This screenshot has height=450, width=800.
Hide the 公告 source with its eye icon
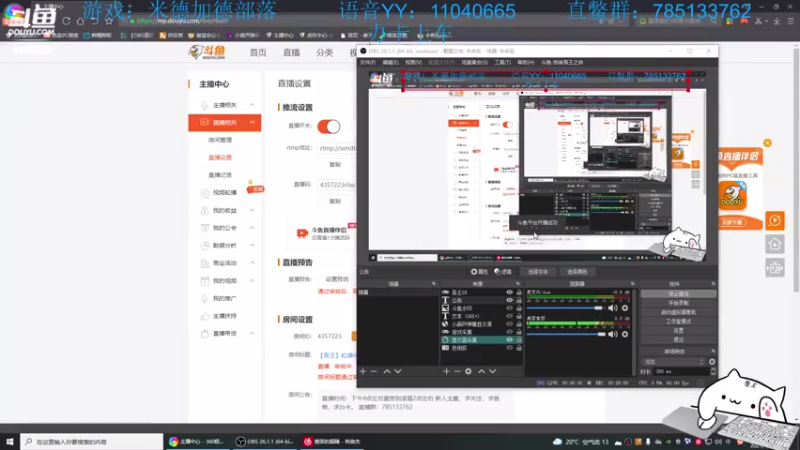pyautogui.click(x=509, y=300)
